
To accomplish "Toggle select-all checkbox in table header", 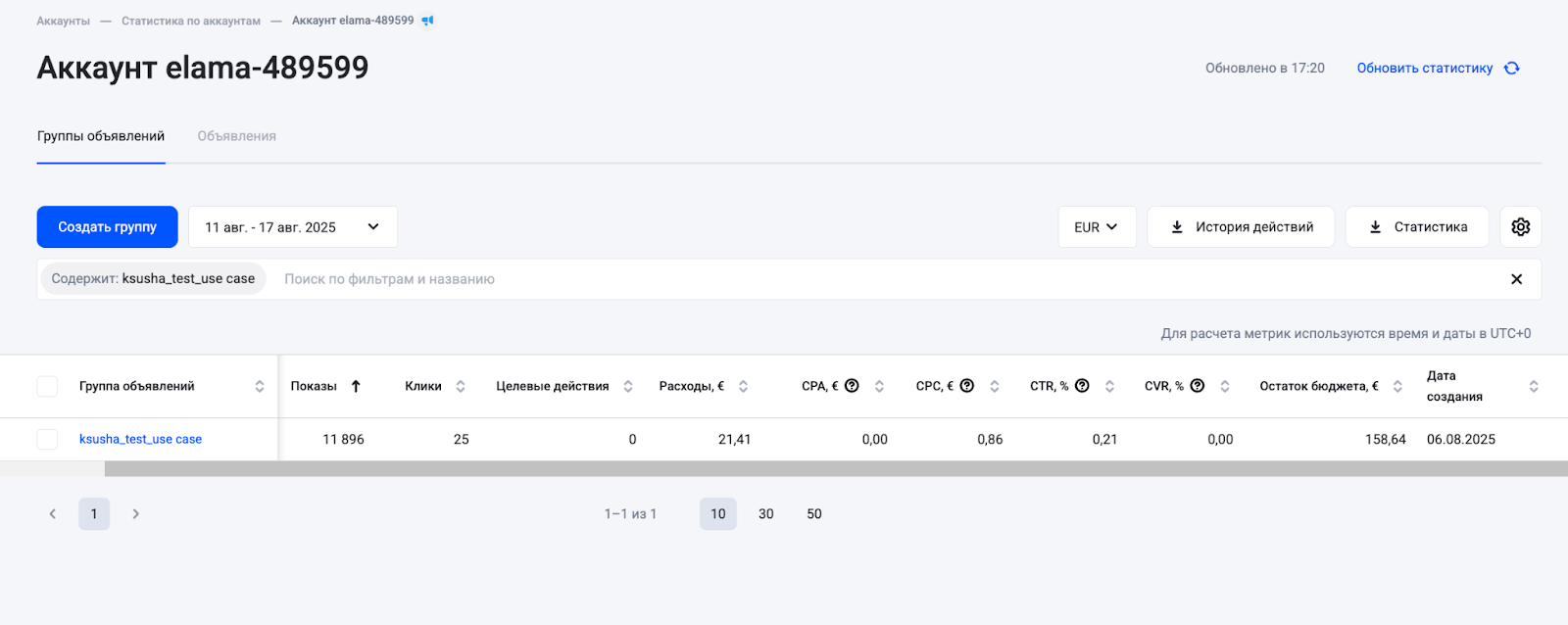I will click(x=47, y=386).
